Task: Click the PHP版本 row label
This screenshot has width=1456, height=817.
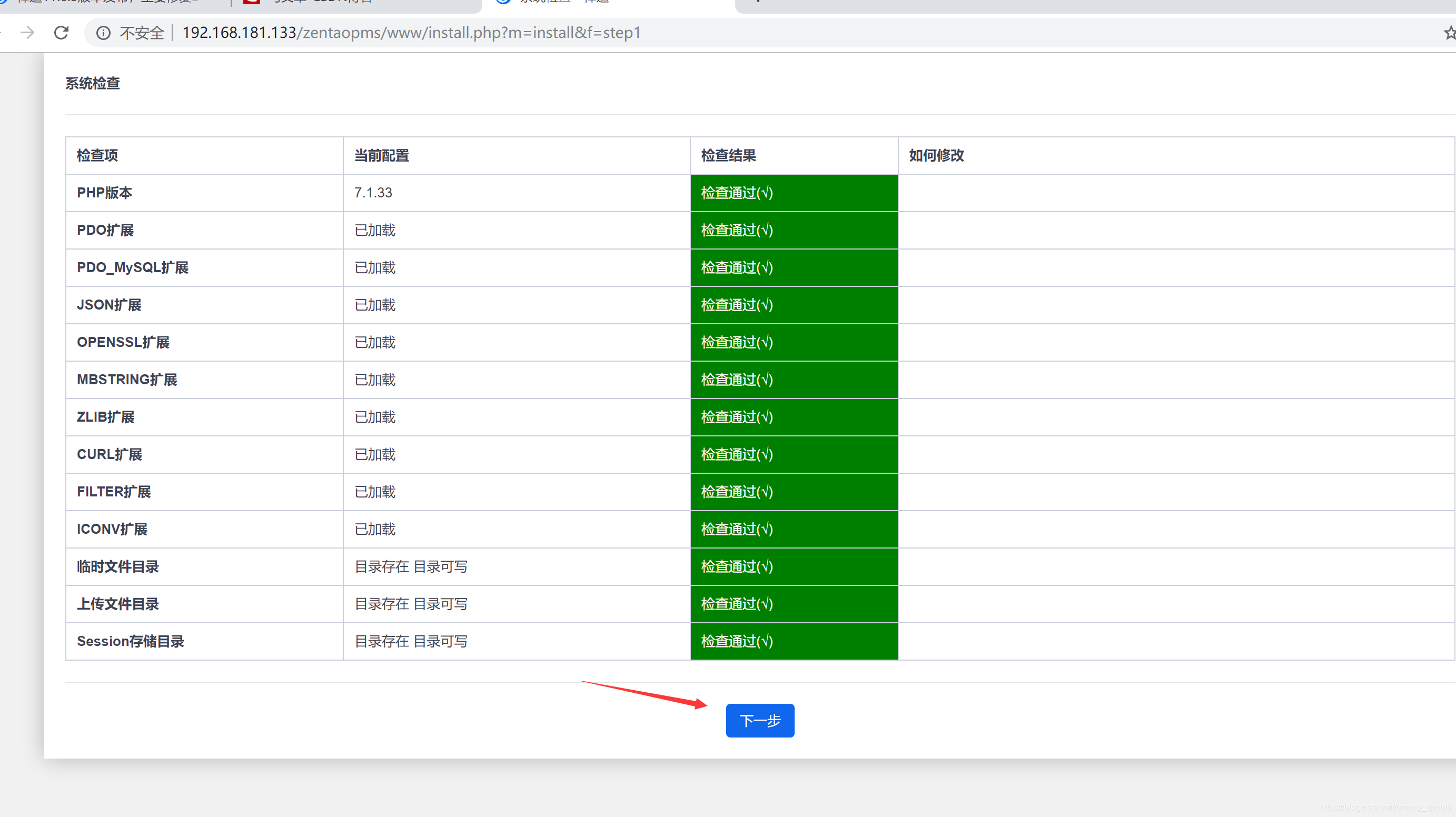Action: click(105, 193)
